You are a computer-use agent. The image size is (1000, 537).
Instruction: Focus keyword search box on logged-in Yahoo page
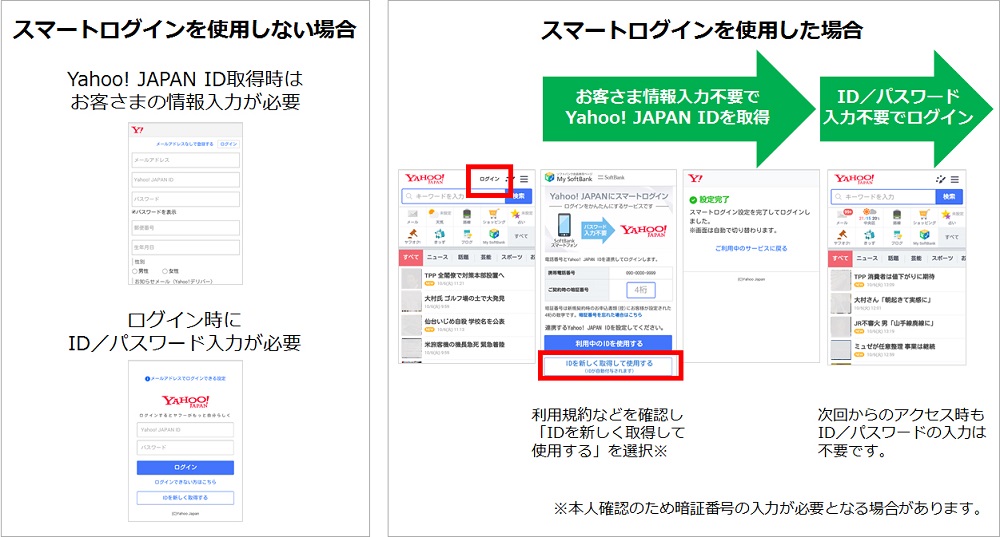pos(883,197)
